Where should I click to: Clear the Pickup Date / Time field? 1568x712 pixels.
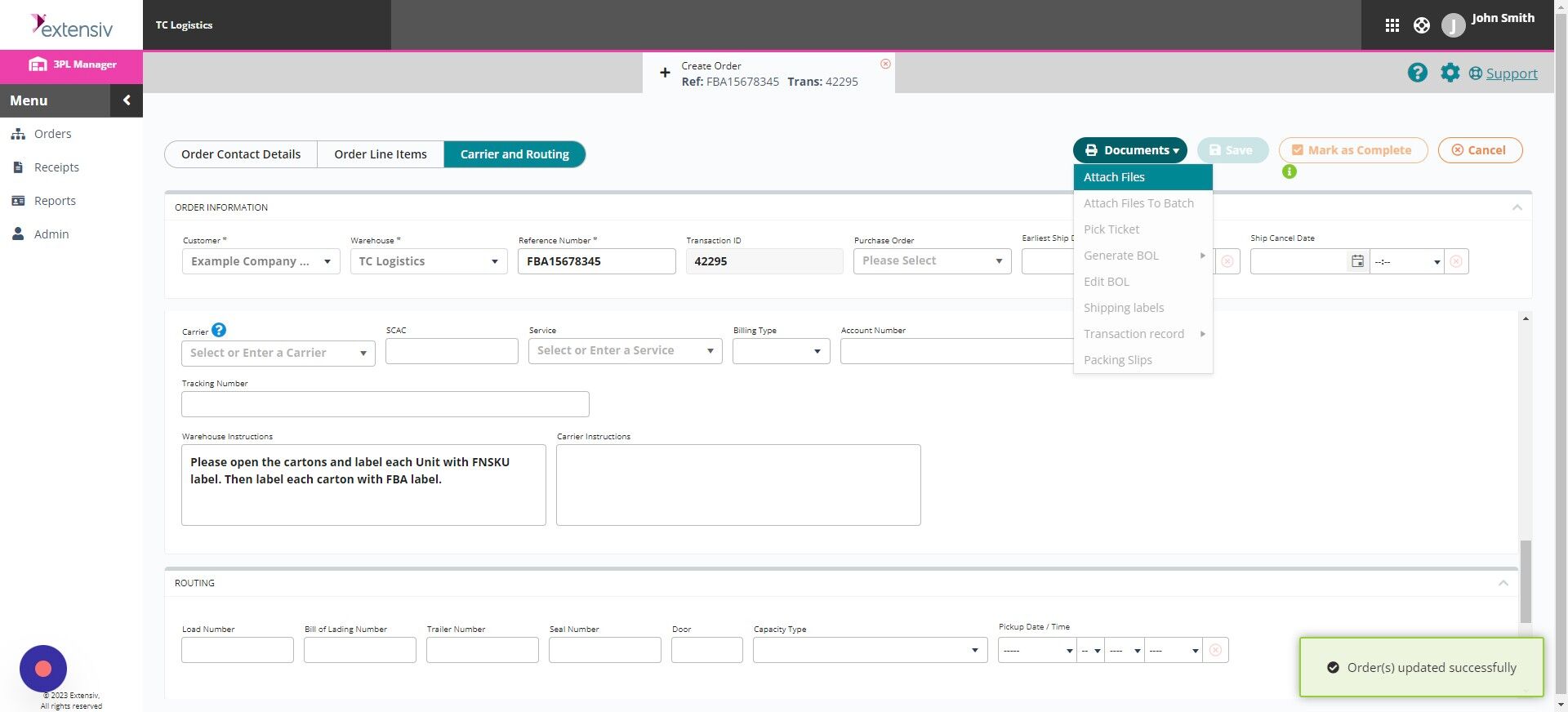click(1215, 650)
